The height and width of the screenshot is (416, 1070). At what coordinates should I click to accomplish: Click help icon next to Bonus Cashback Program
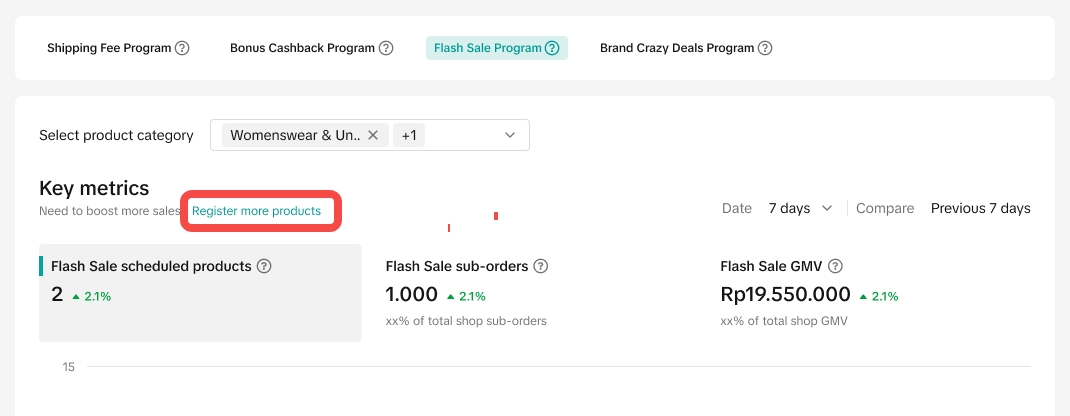click(386, 48)
